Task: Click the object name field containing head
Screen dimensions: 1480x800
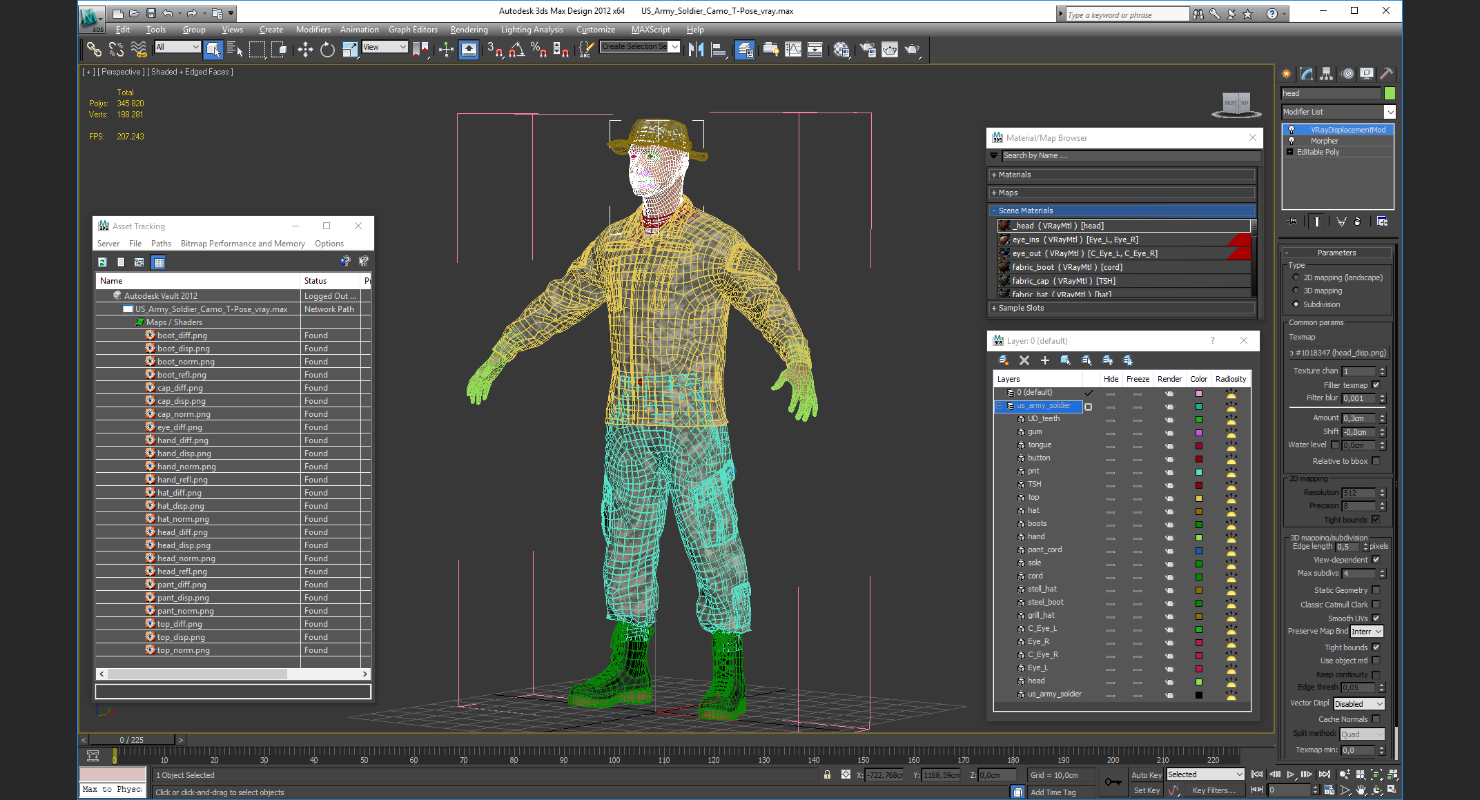Action: point(1330,93)
